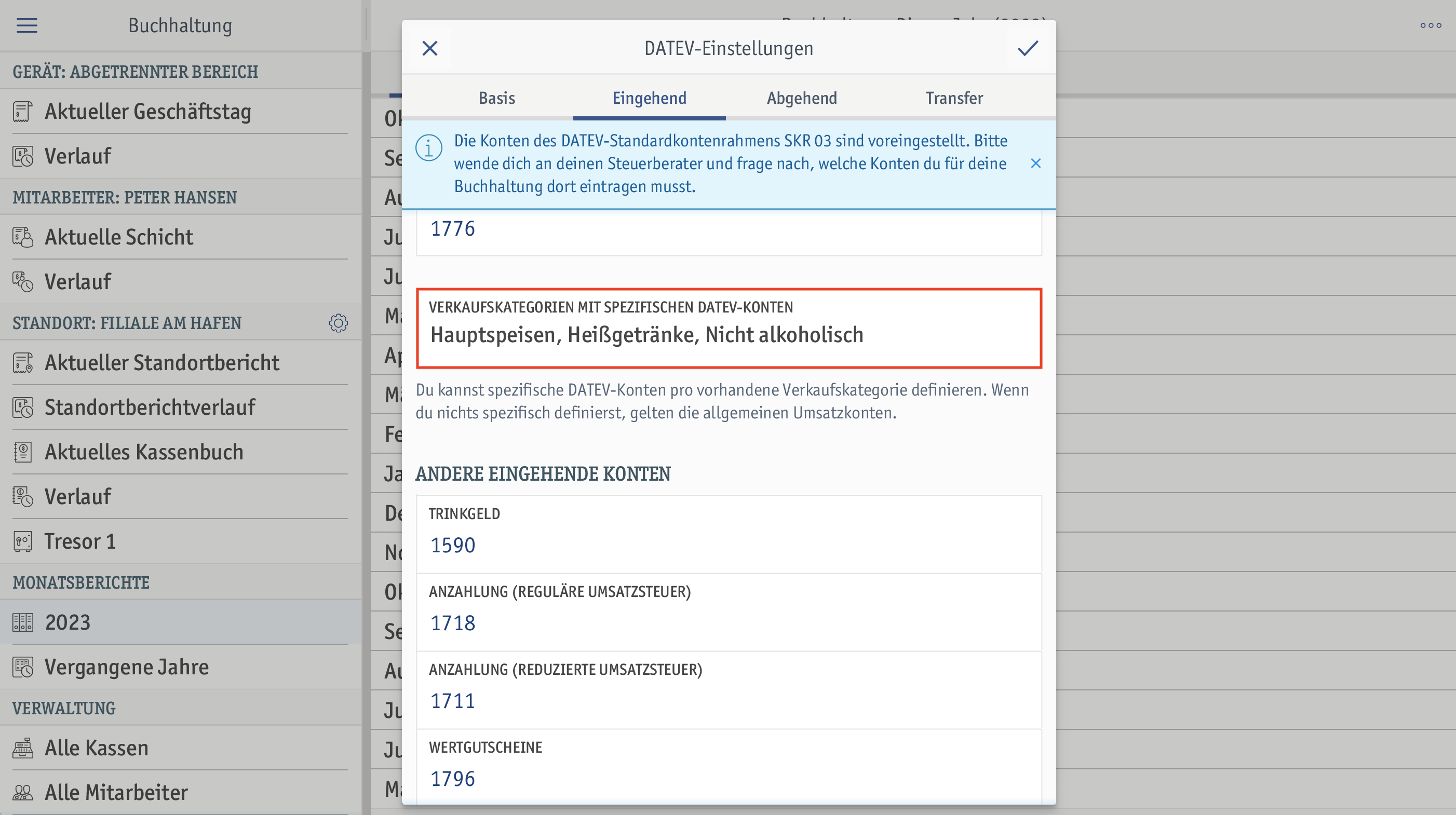Viewport: 1456px width, 815px height.
Task: Open Aktuelles Kassenbuch
Action: (x=181, y=452)
